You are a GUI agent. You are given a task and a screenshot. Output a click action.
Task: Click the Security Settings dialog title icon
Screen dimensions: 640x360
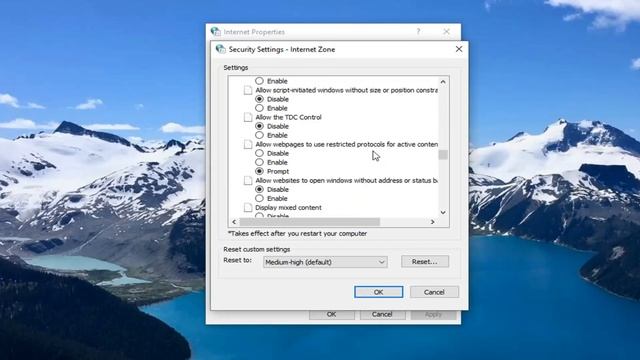[x=220, y=49]
